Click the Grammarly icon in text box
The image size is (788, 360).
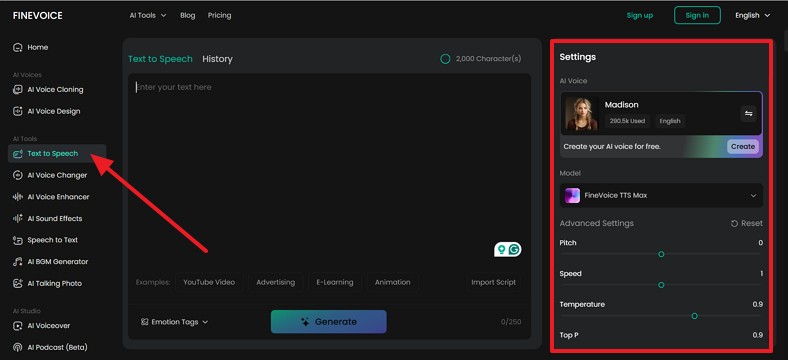(x=514, y=249)
